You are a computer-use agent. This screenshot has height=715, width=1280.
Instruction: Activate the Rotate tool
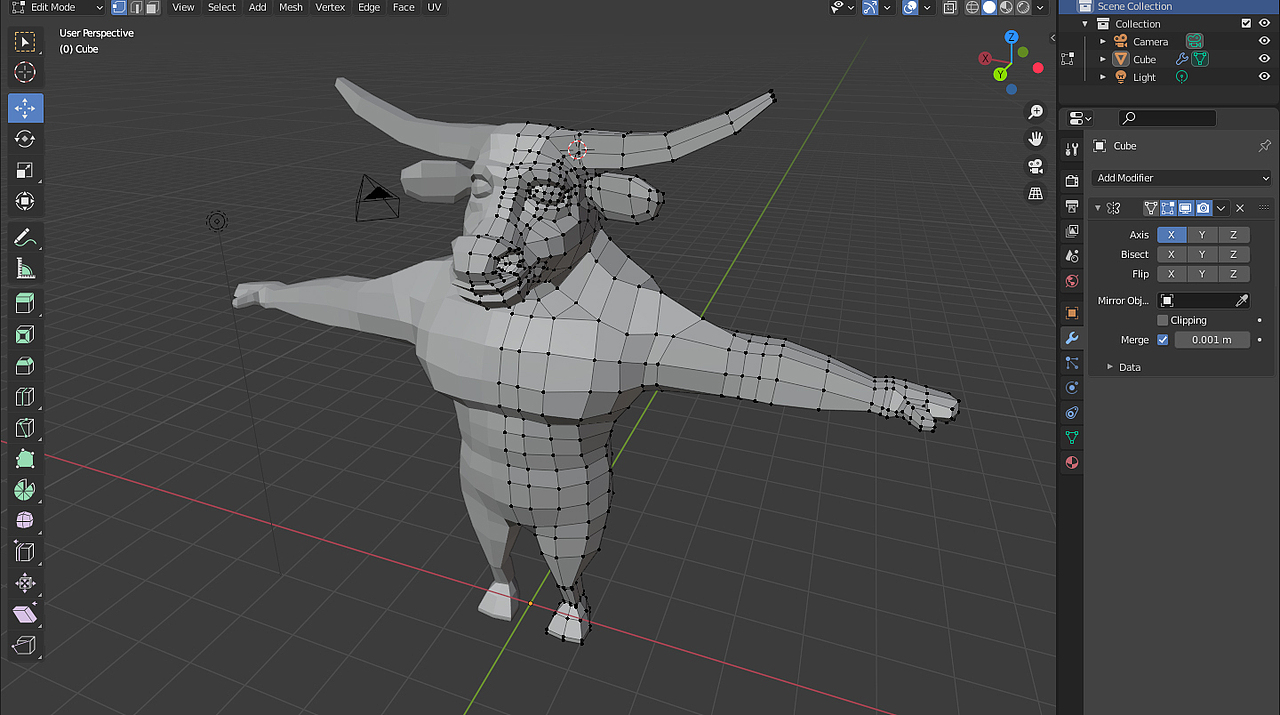click(x=25, y=139)
